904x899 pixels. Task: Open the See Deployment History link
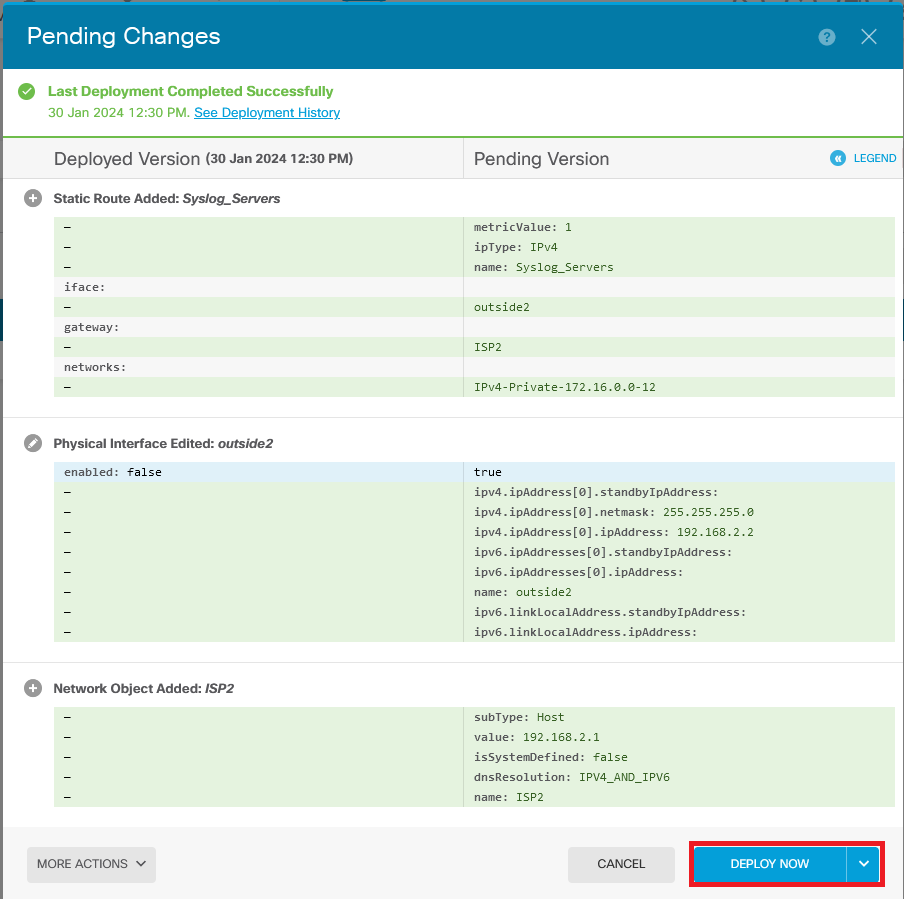tap(267, 112)
